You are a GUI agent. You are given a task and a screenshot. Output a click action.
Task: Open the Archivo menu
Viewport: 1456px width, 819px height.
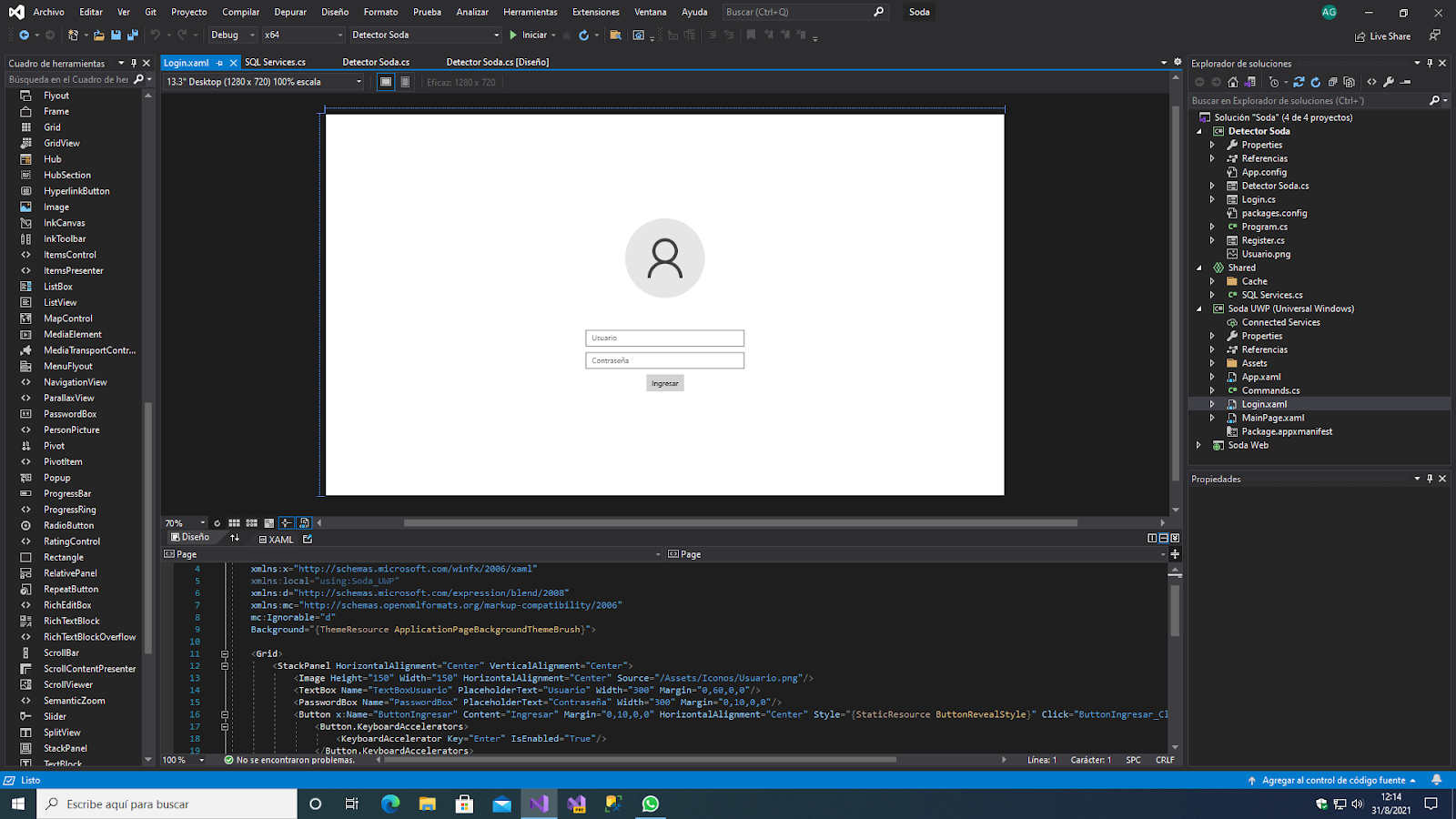point(49,12)
